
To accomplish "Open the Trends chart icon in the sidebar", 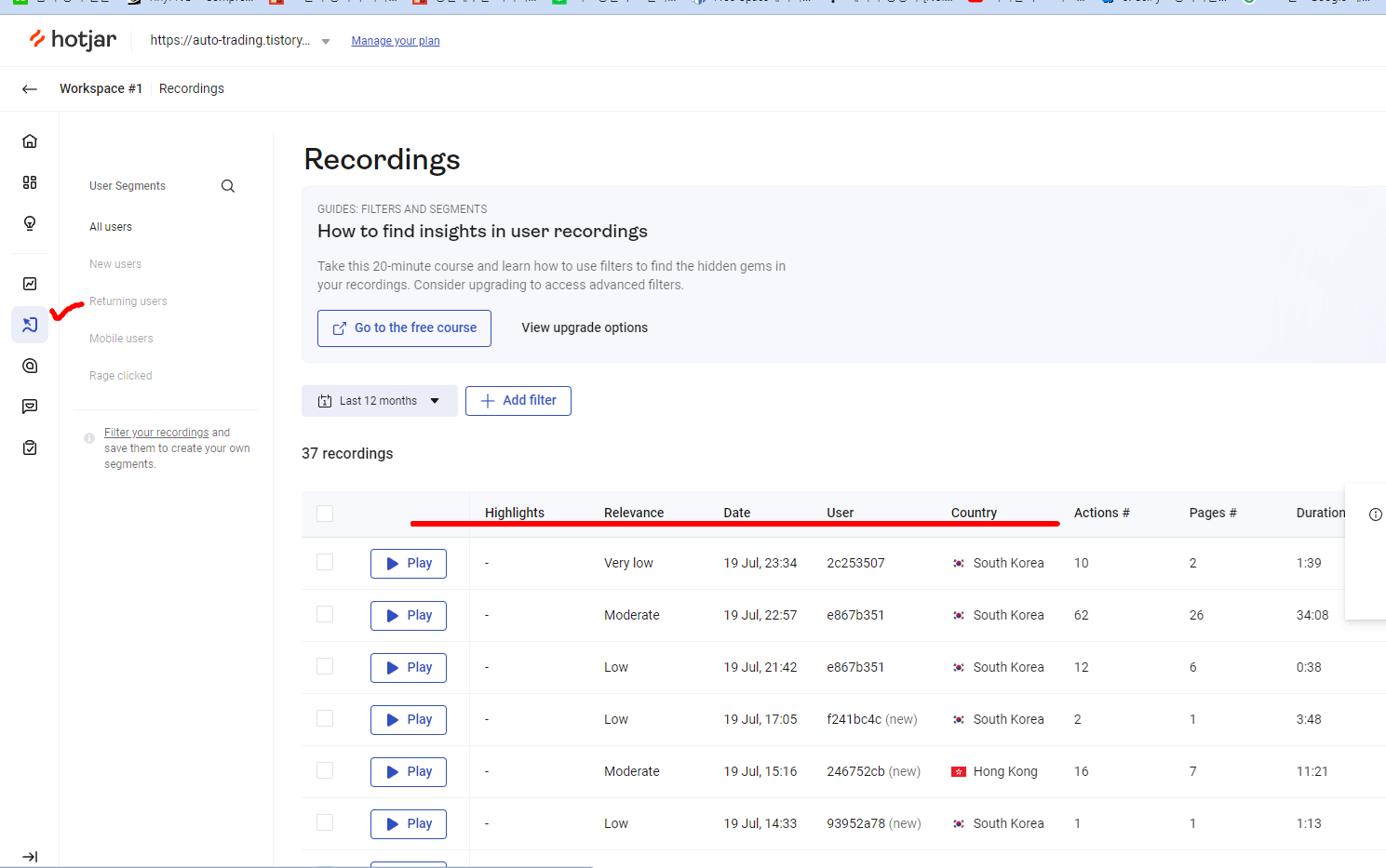I will click(x=30, y=284).
